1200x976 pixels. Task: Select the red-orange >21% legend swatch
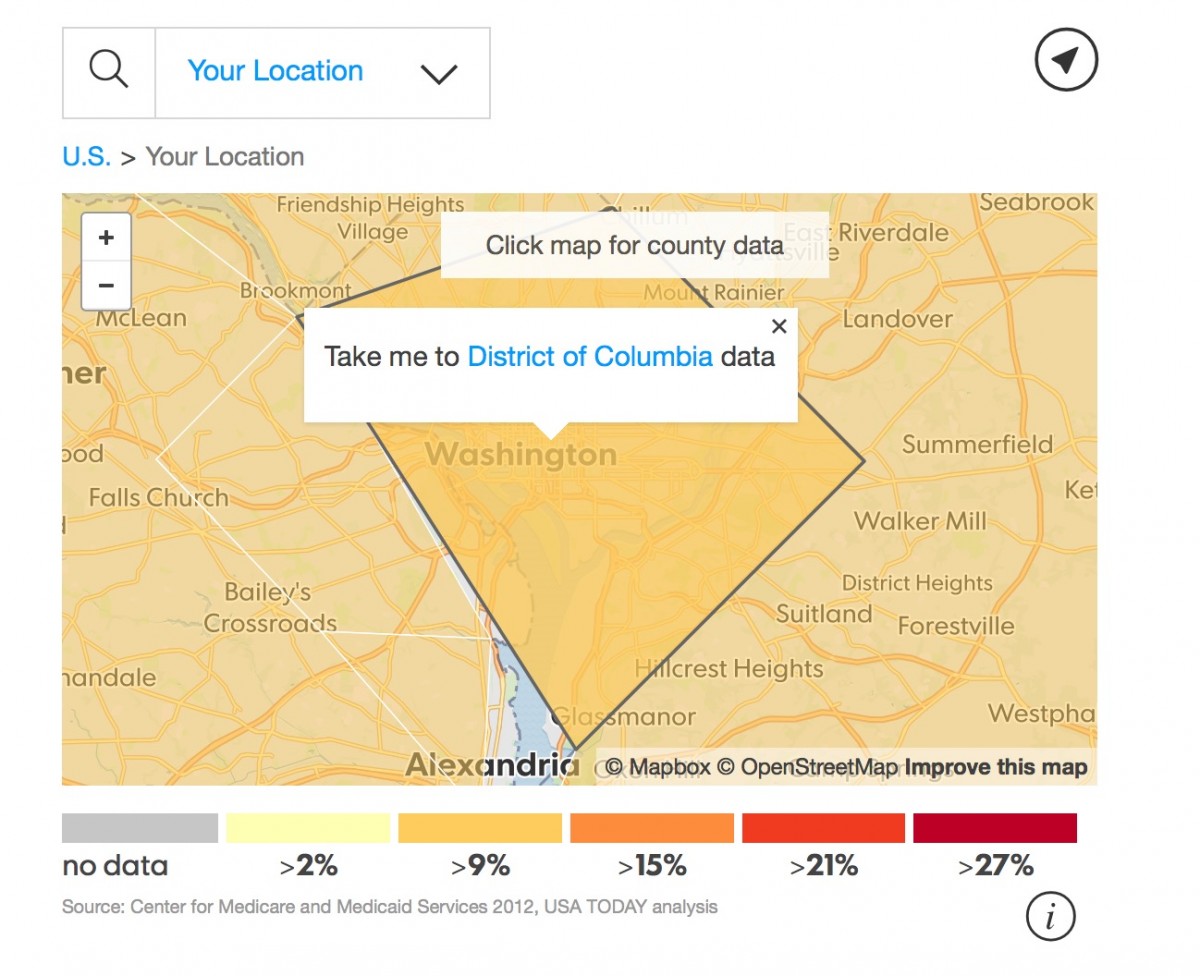823,828
